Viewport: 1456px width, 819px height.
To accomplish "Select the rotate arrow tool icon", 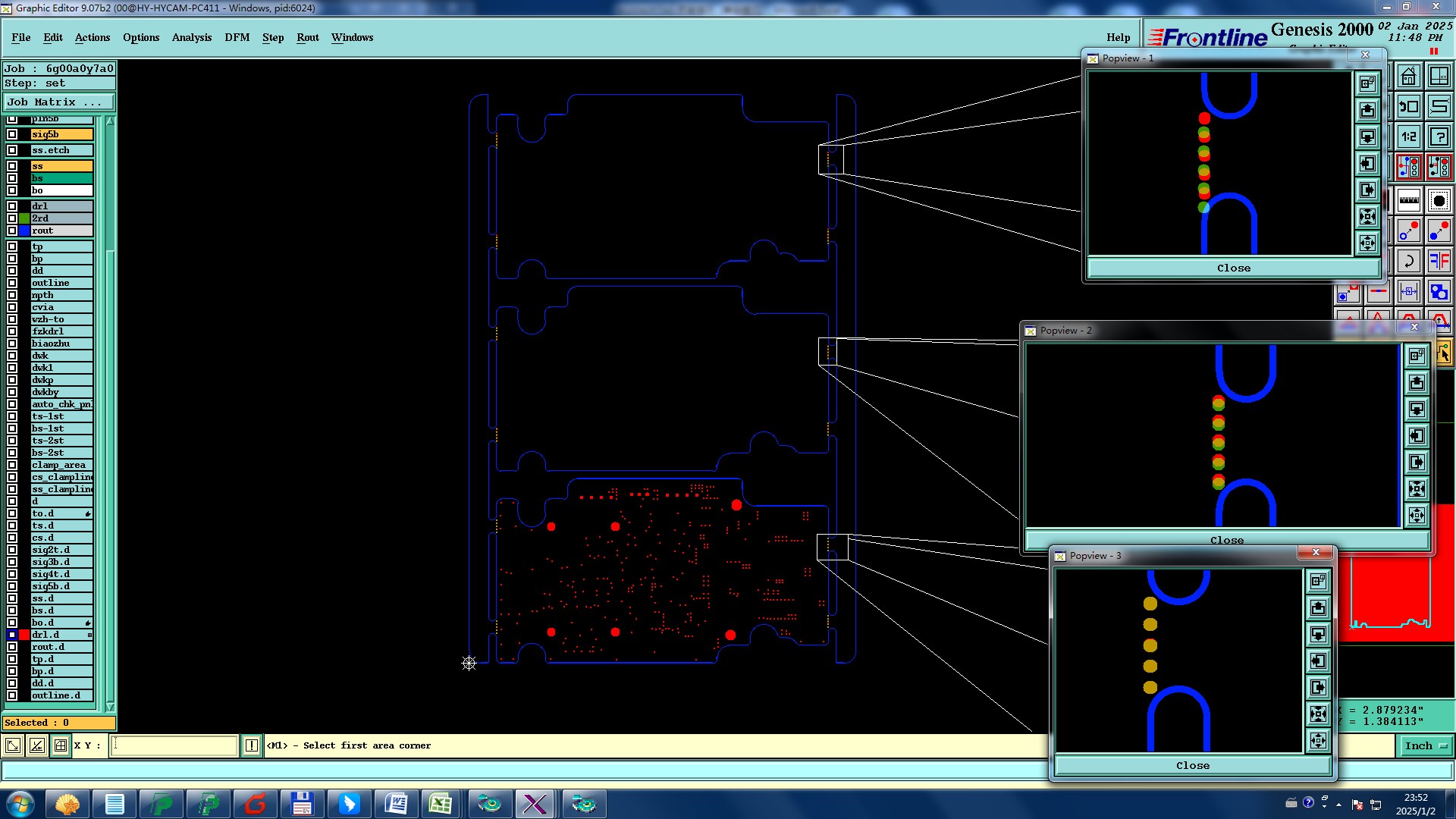I will pyautogui.click(x=1408, y=262).
